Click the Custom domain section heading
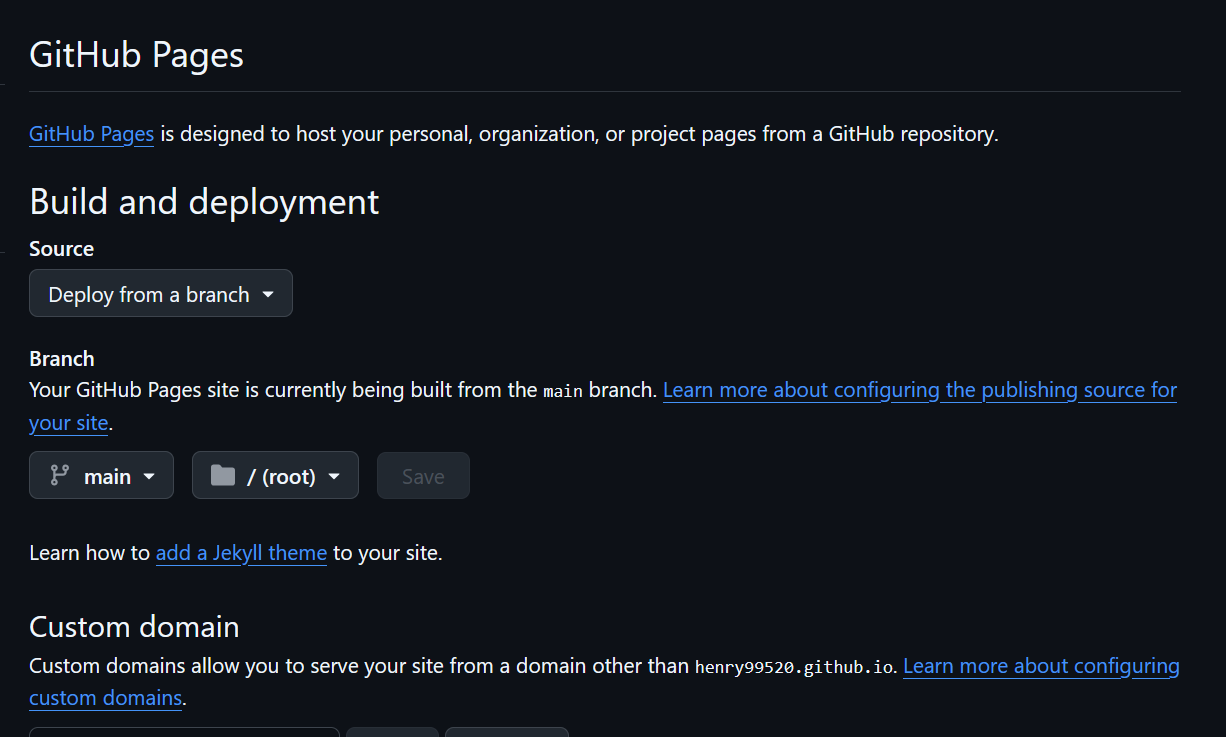The height and width of the screenshot is (737, 1226). (134, 627)
